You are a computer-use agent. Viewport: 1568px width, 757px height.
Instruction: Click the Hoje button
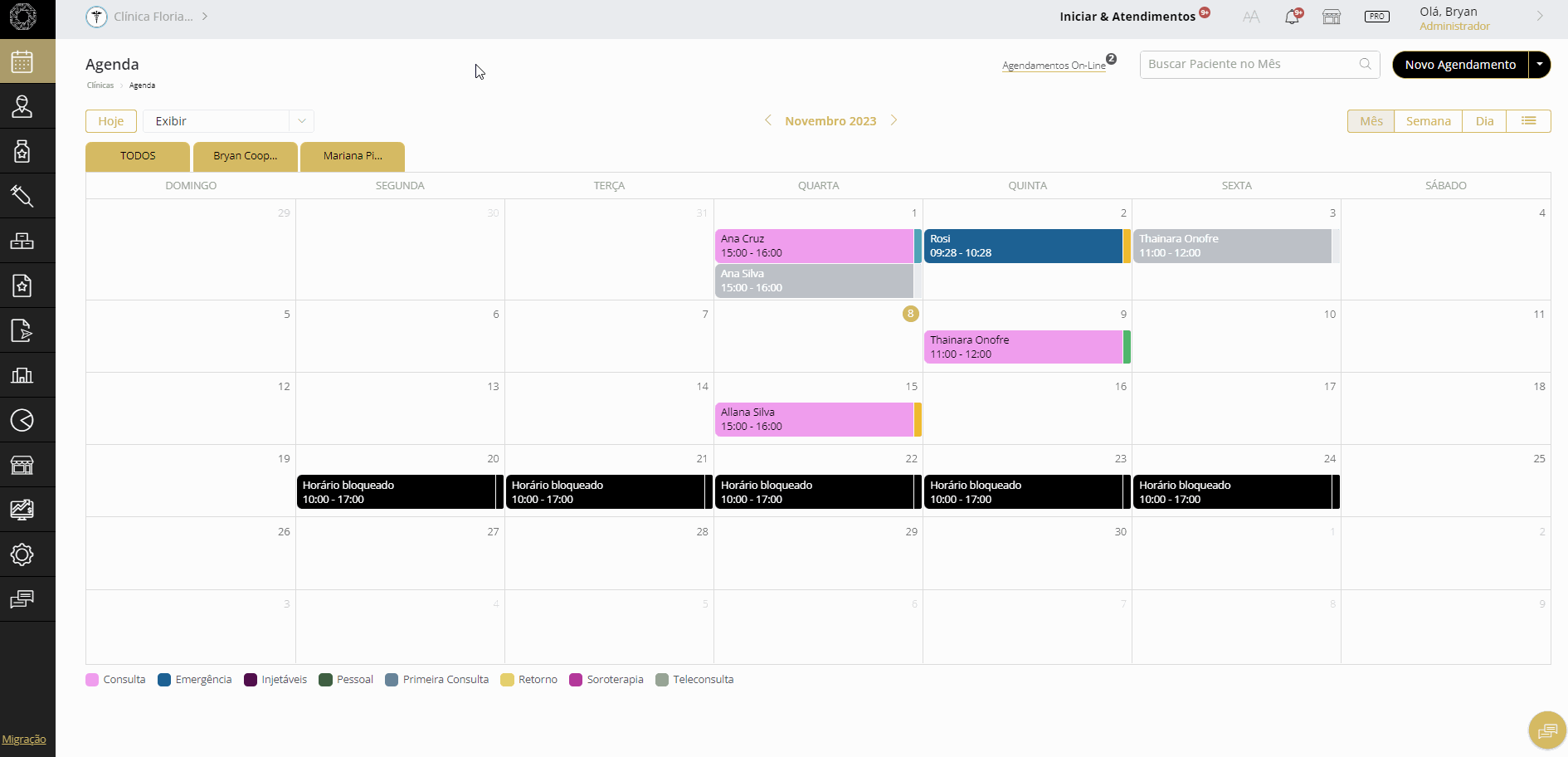click(x=111, y=121)
